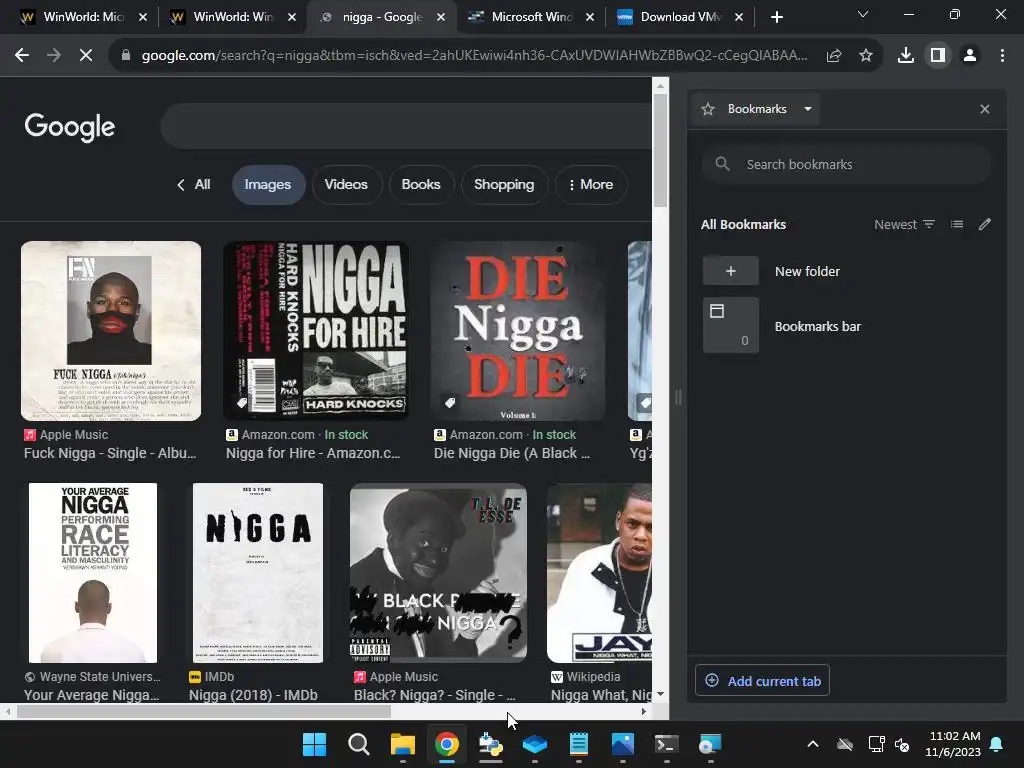Open the Wikipedia Jay-Z album thumbnail
The width and height of the screenshot is (1024, 768).
[x=599, y=573]
